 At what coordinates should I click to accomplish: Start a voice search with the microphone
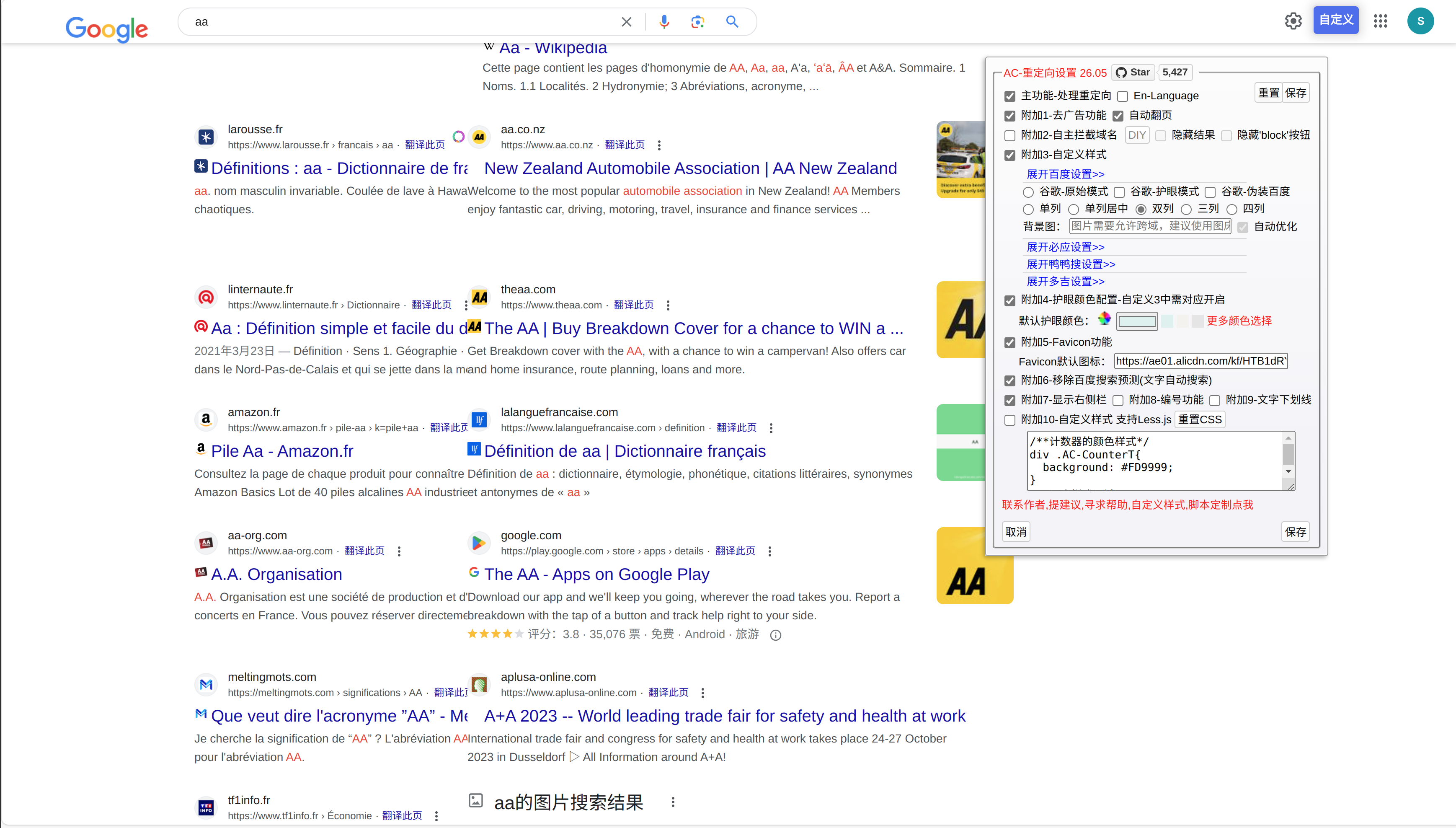(664, 22)
